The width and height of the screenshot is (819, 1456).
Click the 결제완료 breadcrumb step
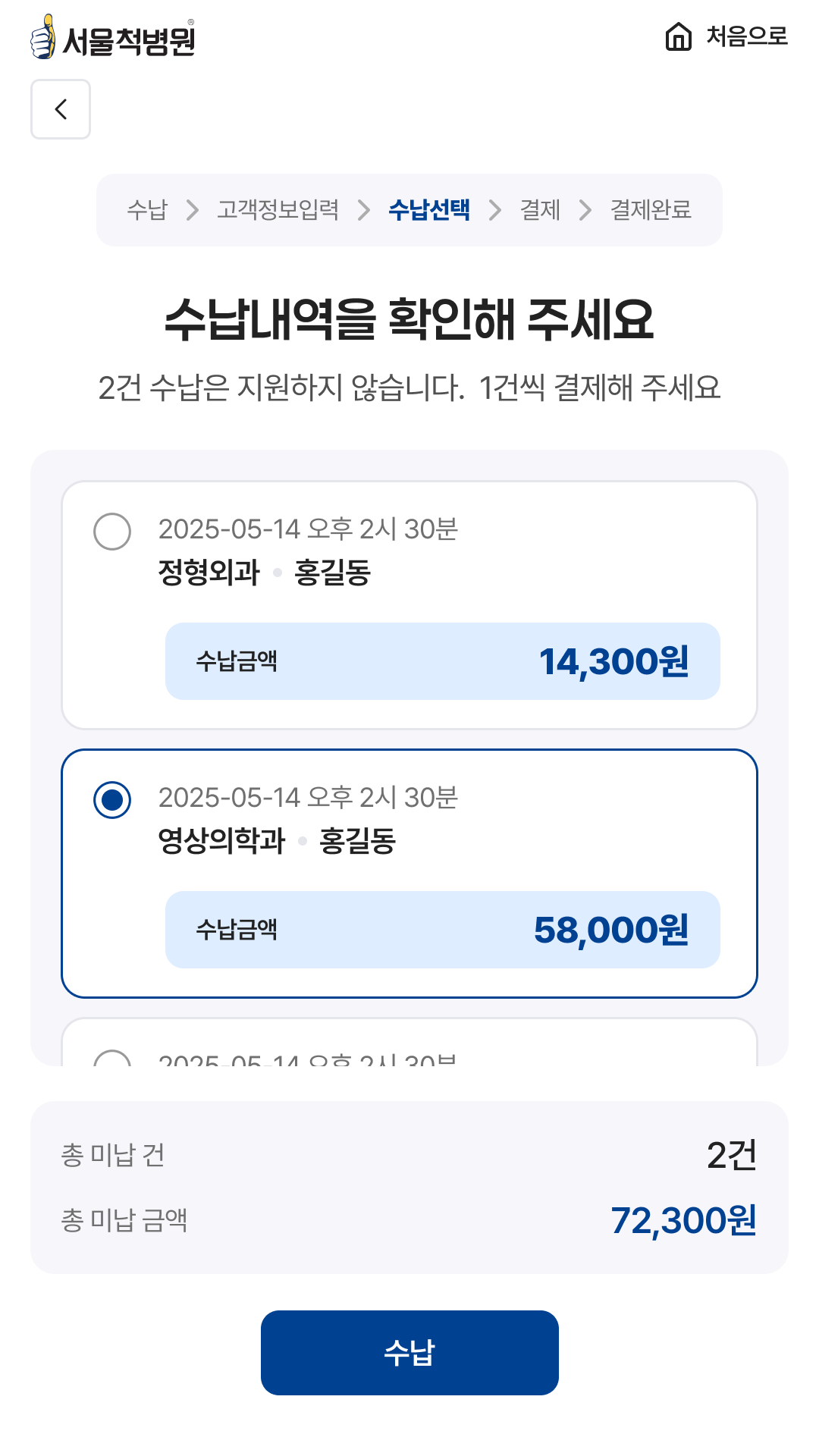click(x=651, y=210)
